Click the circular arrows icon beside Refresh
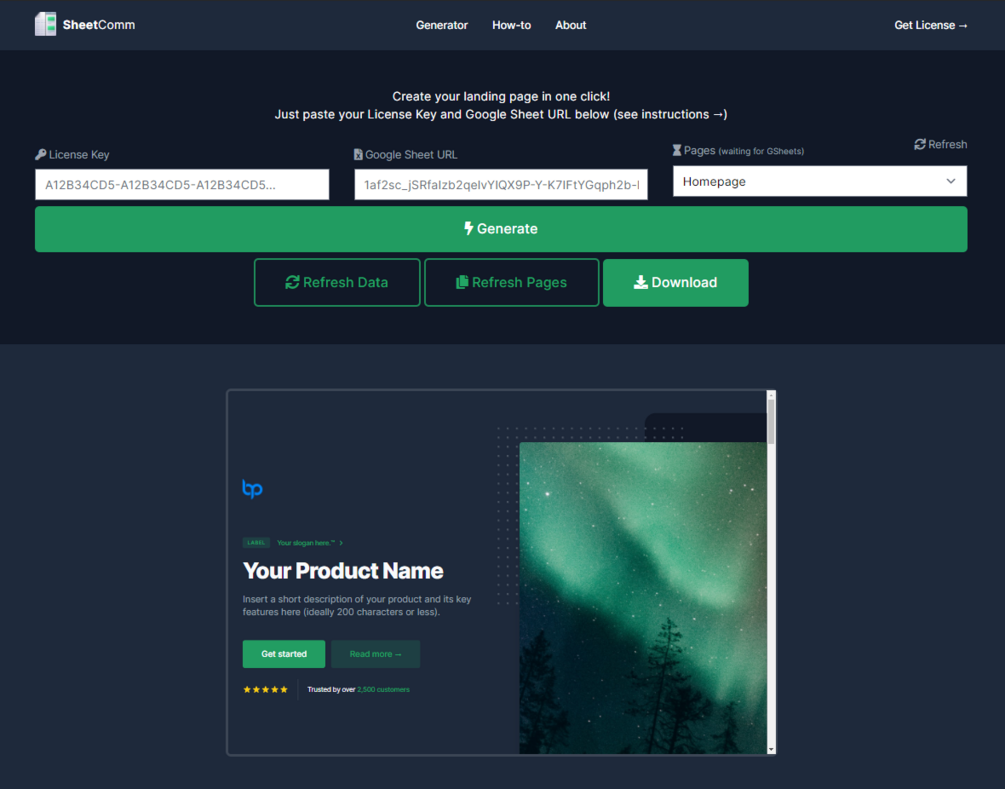1005x789 pixels. [920, 144]
